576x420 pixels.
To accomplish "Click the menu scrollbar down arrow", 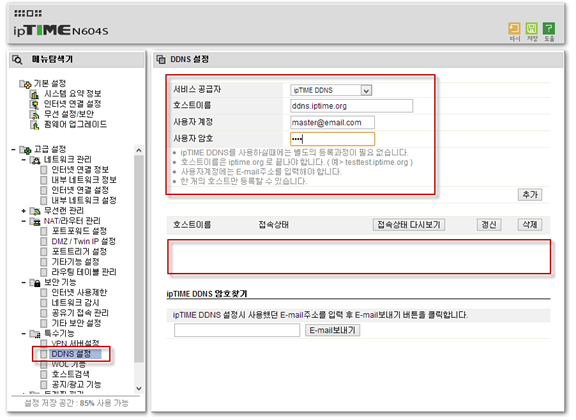I will click(x=139, y=388).
